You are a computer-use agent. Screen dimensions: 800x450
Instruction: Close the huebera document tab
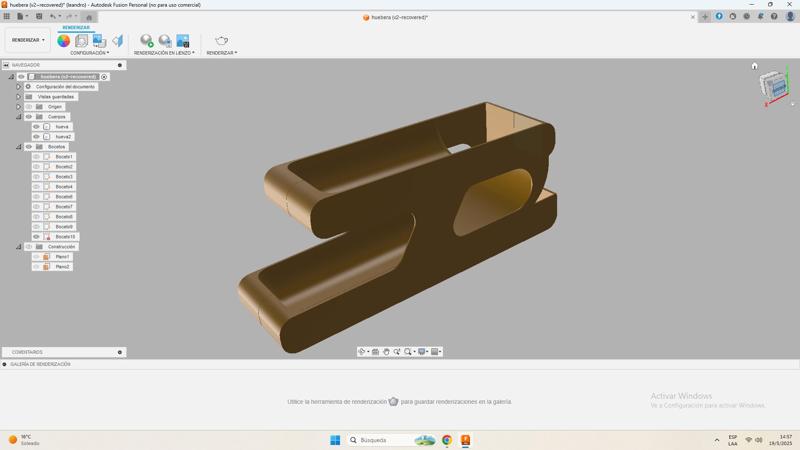(692, 17)
